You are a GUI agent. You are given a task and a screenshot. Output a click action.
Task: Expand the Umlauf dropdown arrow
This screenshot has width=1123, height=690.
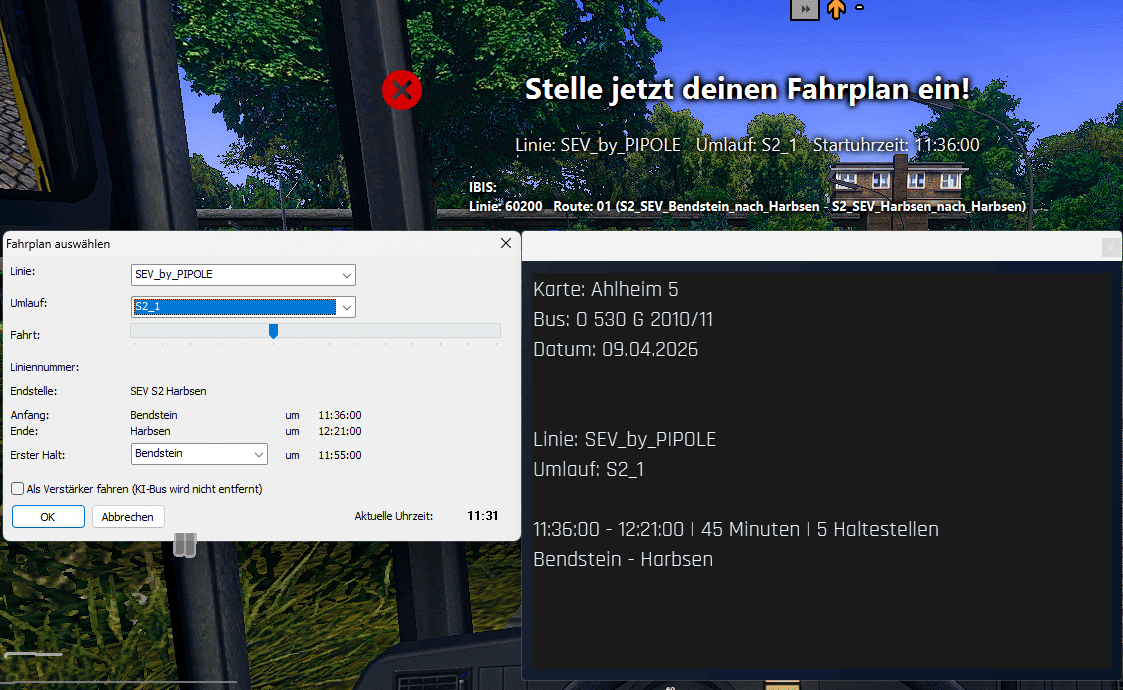coord(346,307)
